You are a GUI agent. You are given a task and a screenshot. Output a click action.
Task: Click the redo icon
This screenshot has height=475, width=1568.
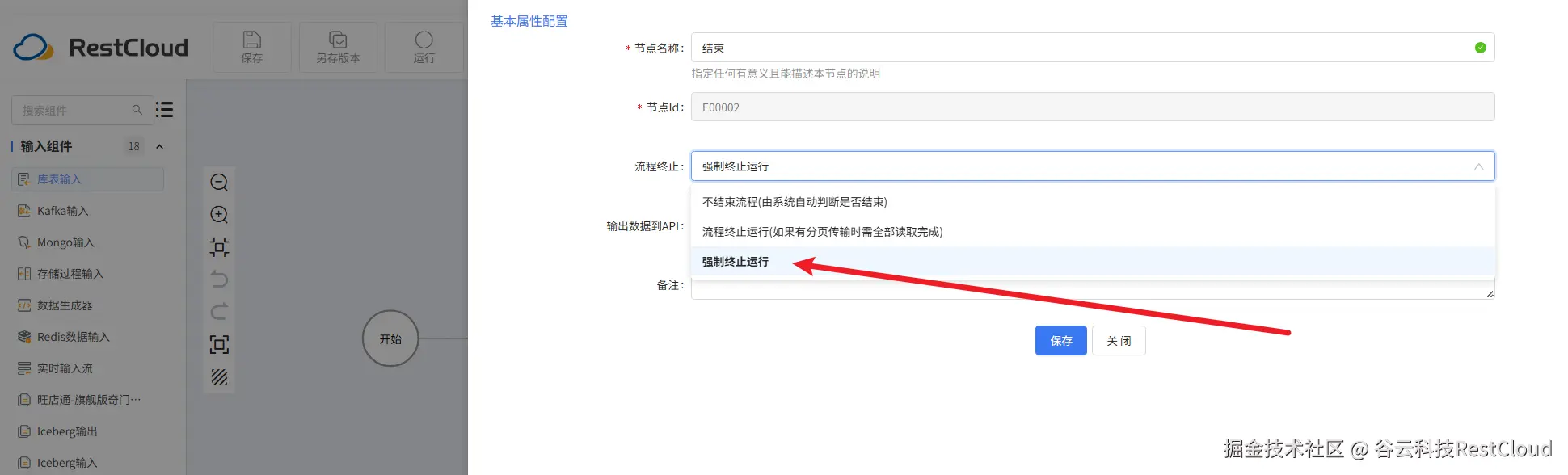pyautogui.click(x=219, y=312)
